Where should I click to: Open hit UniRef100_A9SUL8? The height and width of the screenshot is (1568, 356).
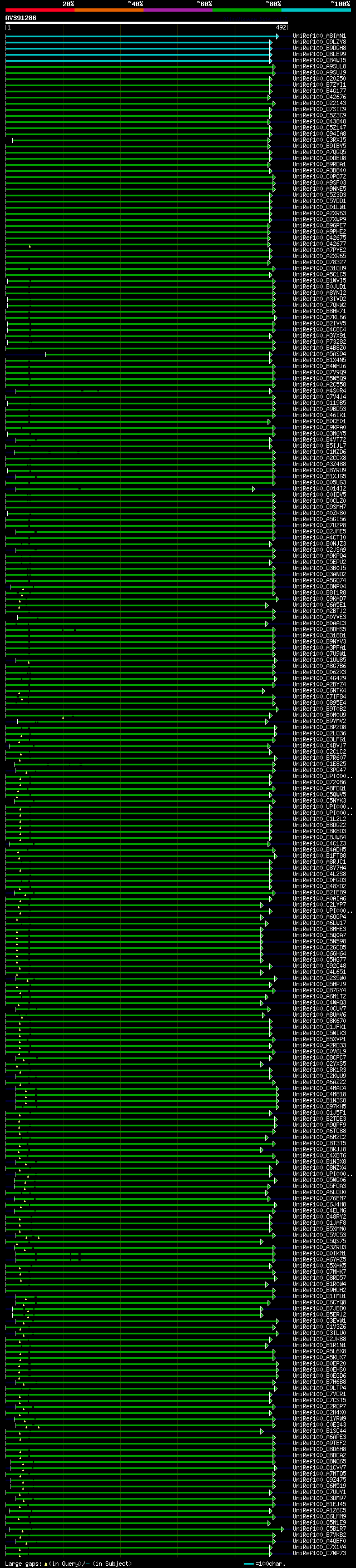click(319, 66)
